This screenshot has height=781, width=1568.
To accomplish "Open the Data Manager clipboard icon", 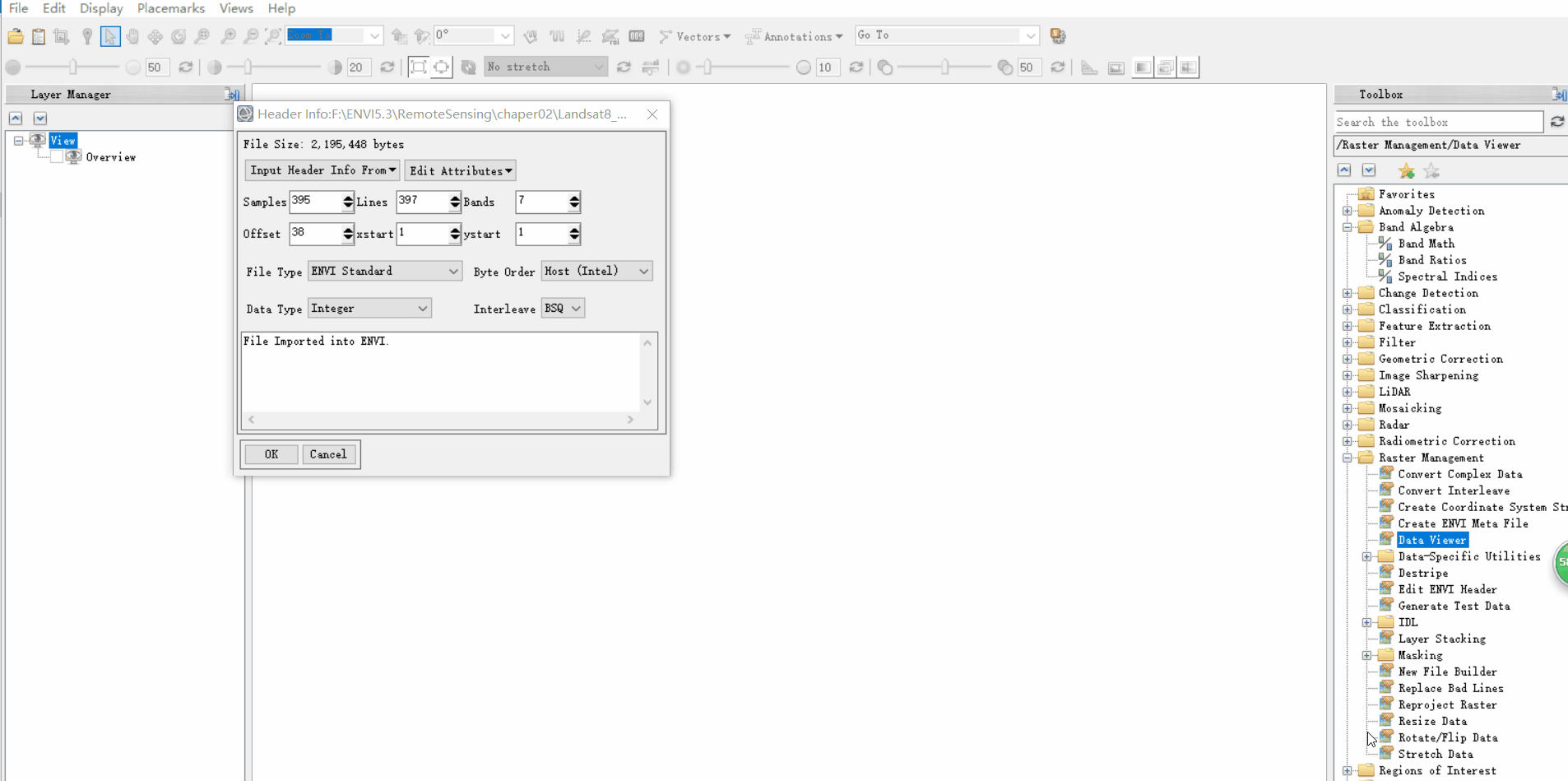I will (x=39, y=36).
